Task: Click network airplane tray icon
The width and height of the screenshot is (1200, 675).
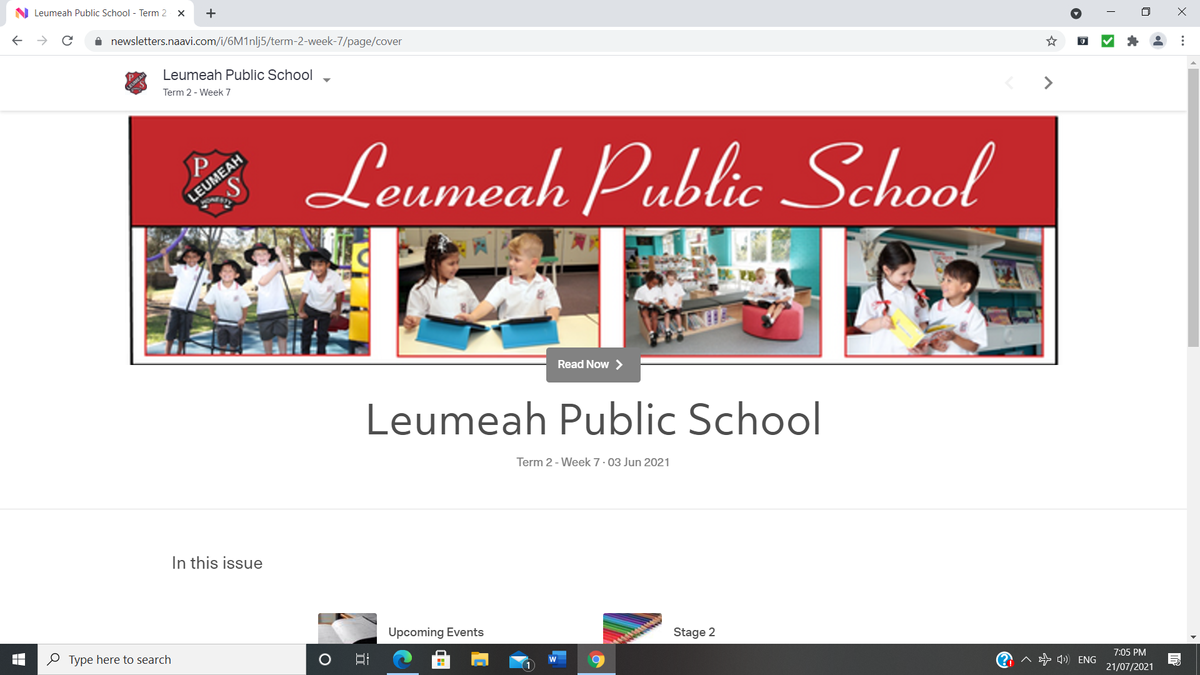Action: coord(1045,660)
